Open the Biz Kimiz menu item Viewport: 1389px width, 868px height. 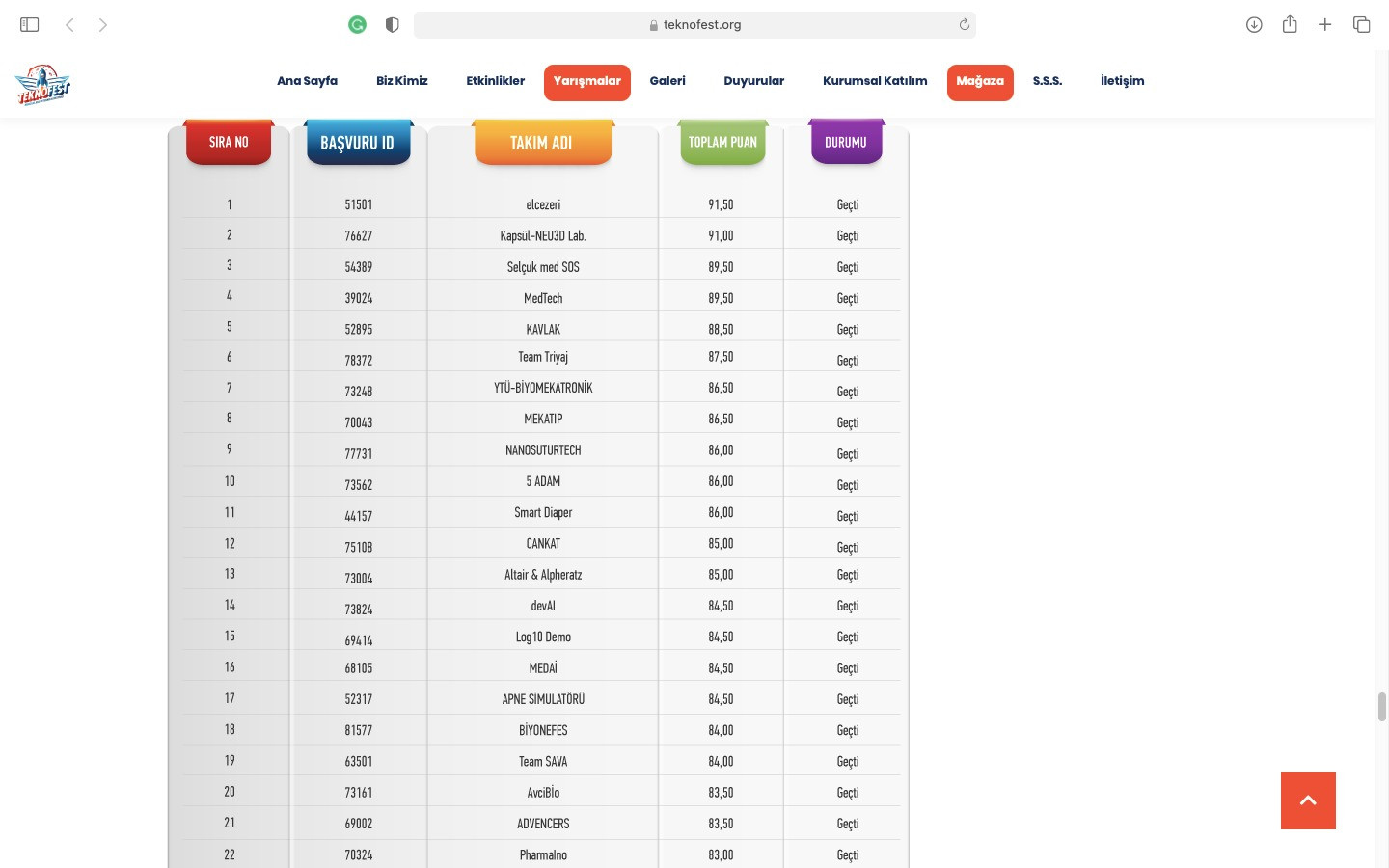pos(401,81)
